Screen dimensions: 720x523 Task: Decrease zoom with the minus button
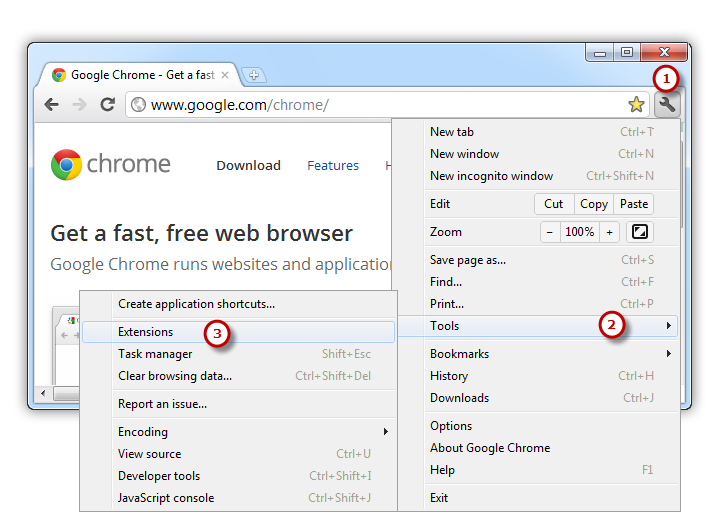[x=549, y=232]
